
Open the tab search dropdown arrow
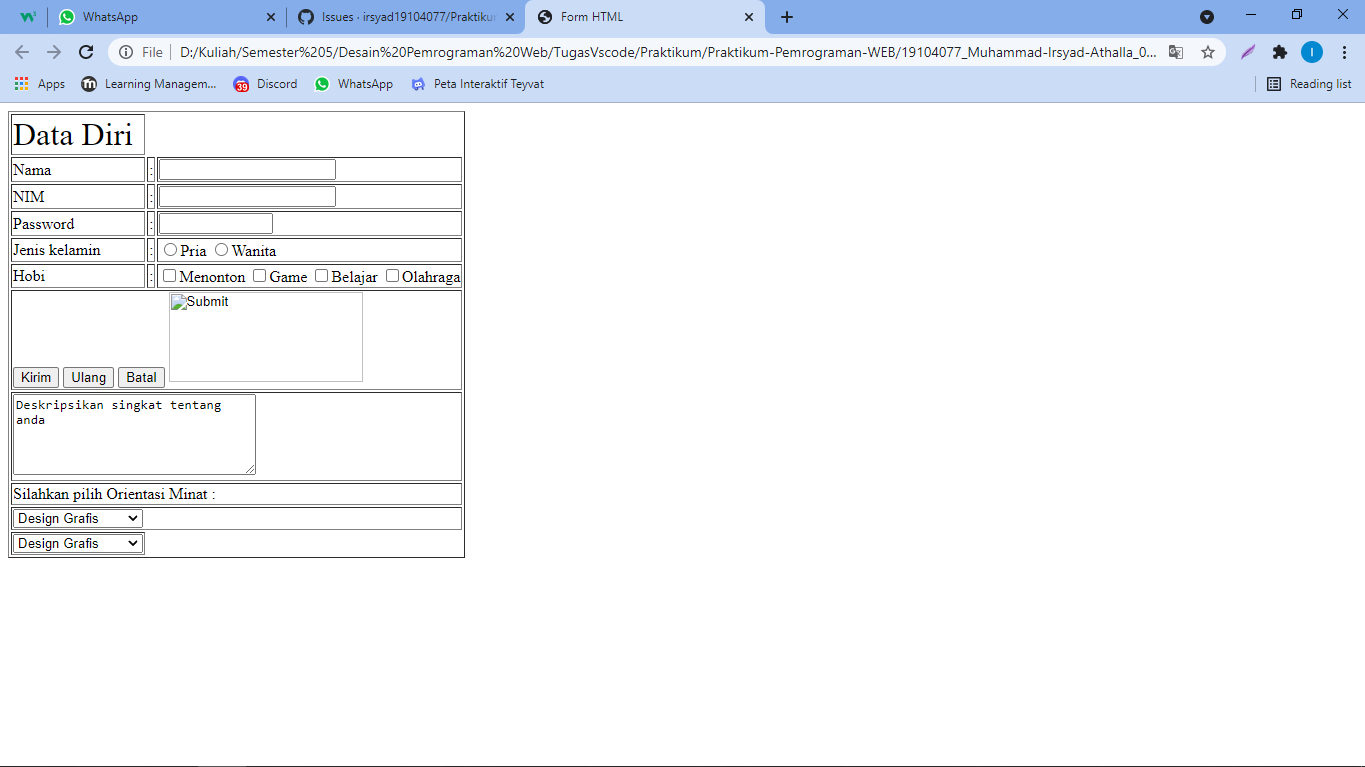point(1207,17)
